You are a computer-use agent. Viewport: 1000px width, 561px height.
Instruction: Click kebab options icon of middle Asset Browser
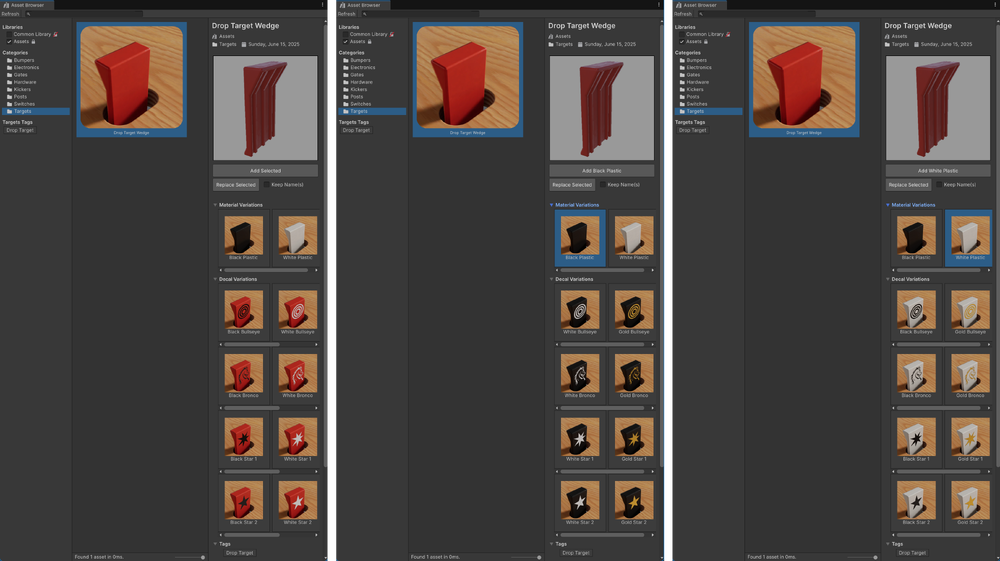(x=659, y=4)
